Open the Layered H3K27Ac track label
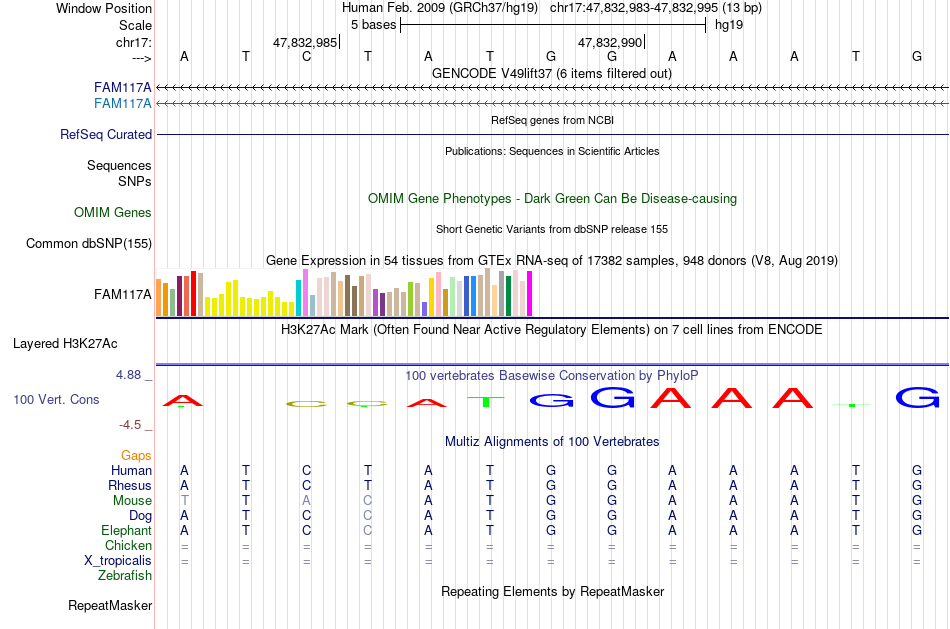 (65, 344)
